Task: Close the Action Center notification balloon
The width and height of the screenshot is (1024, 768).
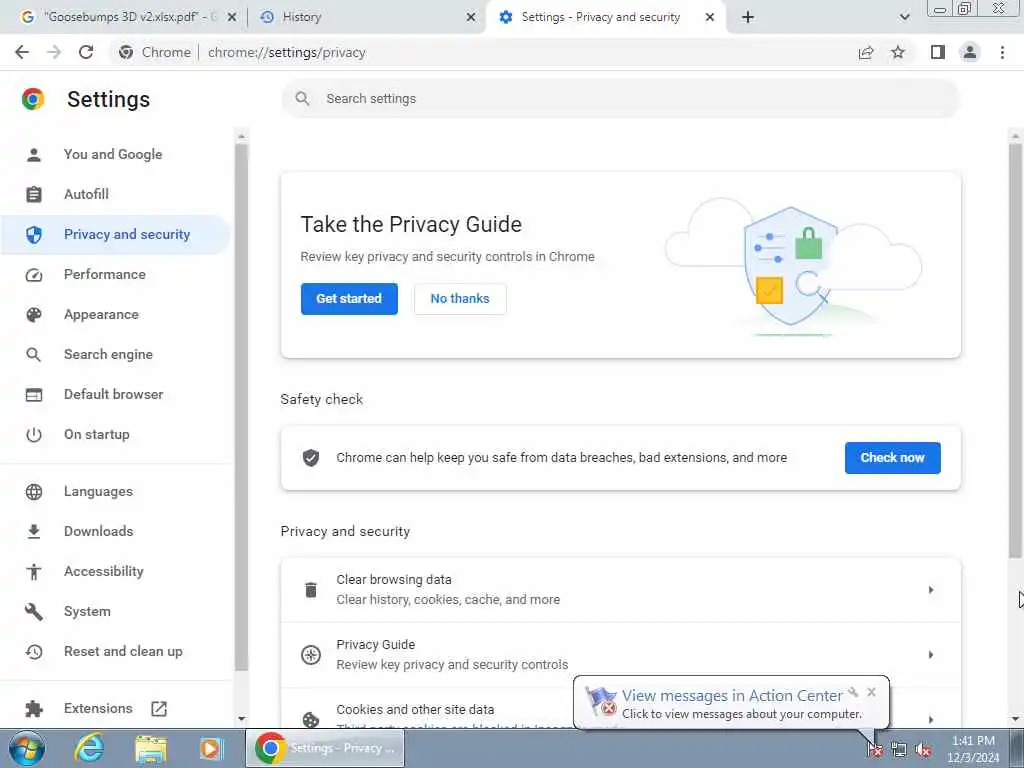Action: 871,692
